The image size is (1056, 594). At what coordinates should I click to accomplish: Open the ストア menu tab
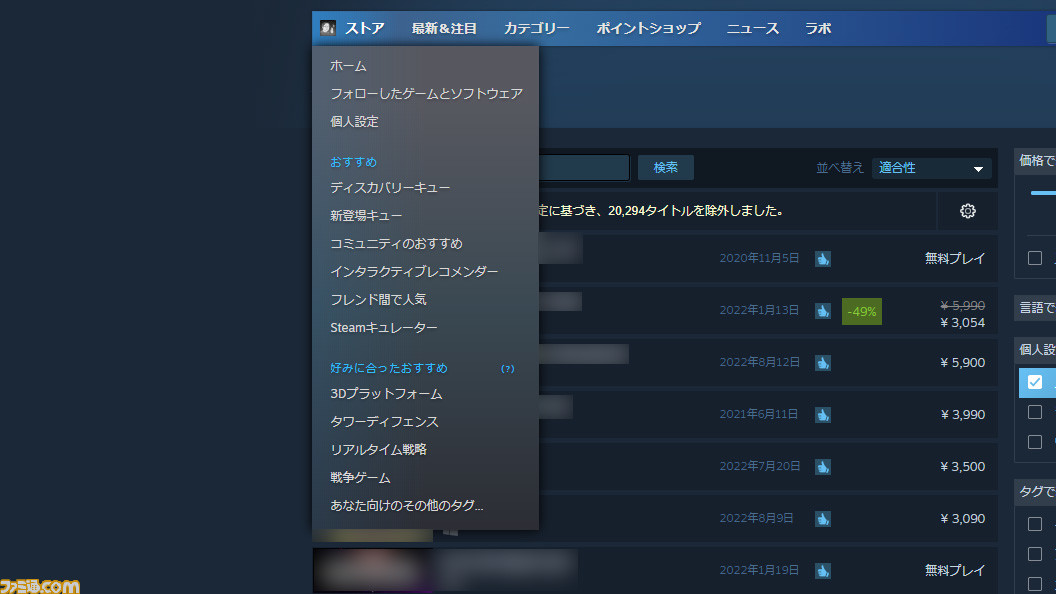(x=364, y=28)
